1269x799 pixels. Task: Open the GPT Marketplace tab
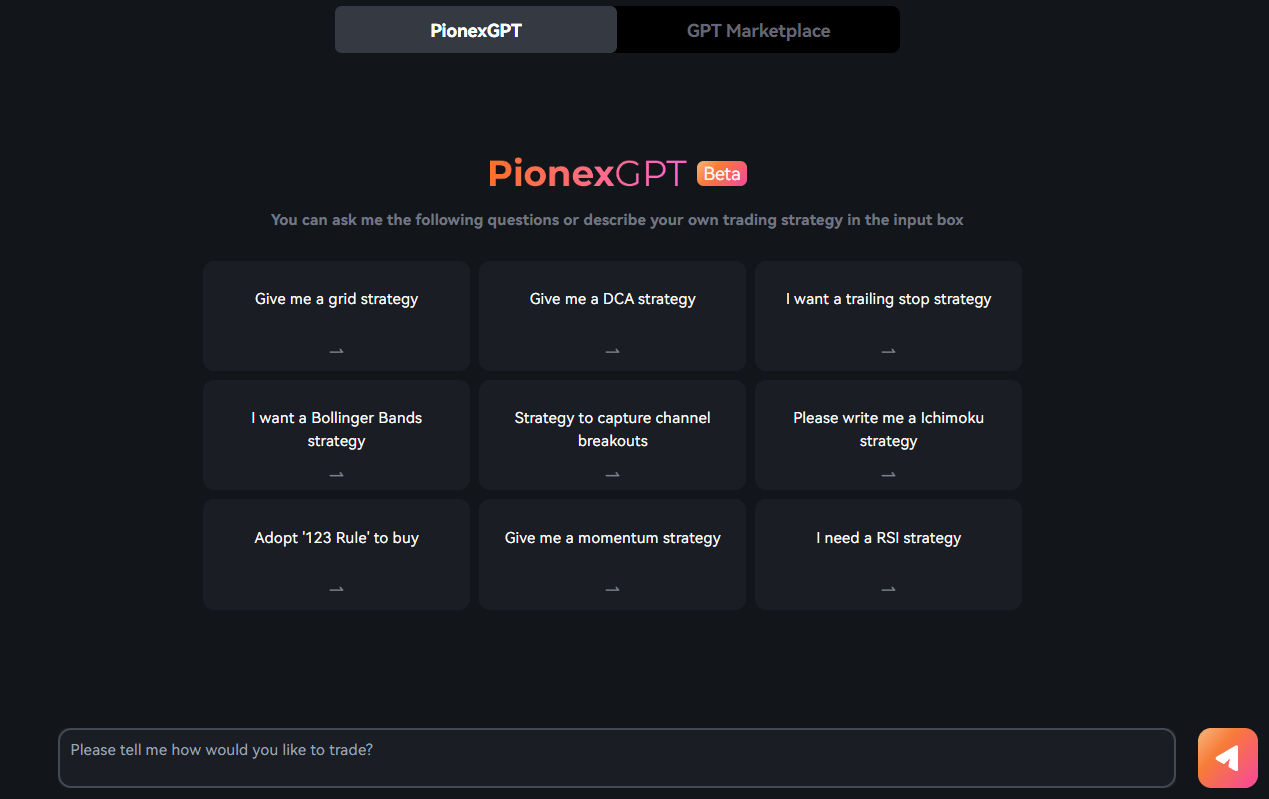coord(758,30)
